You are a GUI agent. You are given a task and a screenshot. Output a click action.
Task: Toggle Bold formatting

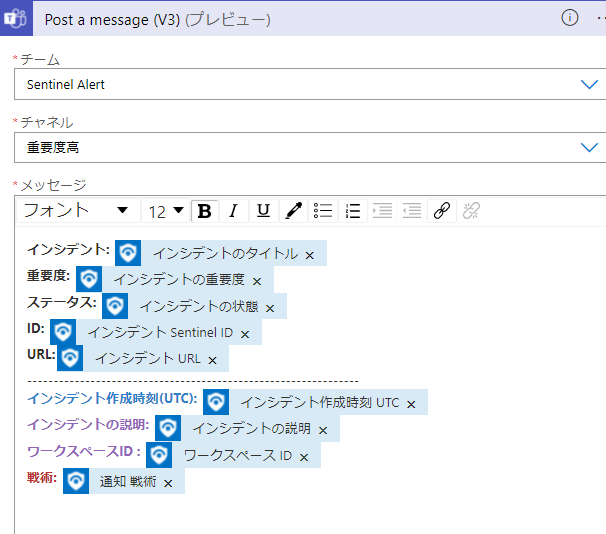click(204, 211)
